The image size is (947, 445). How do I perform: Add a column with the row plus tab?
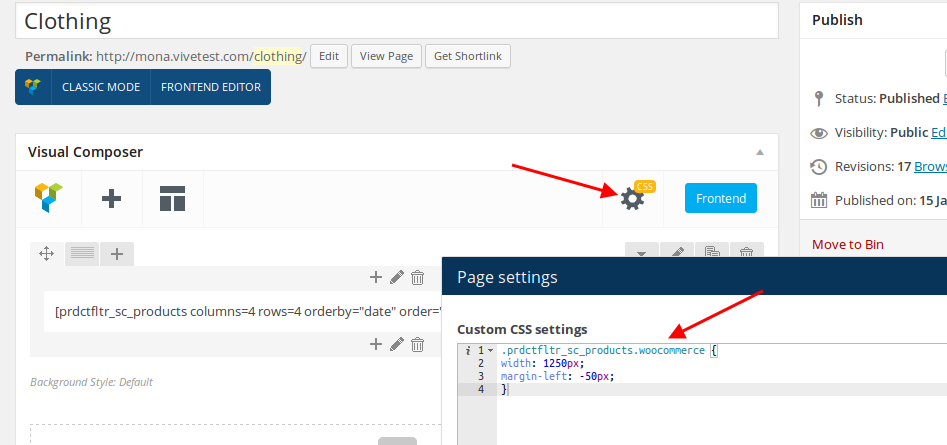(x=117, y=254)
